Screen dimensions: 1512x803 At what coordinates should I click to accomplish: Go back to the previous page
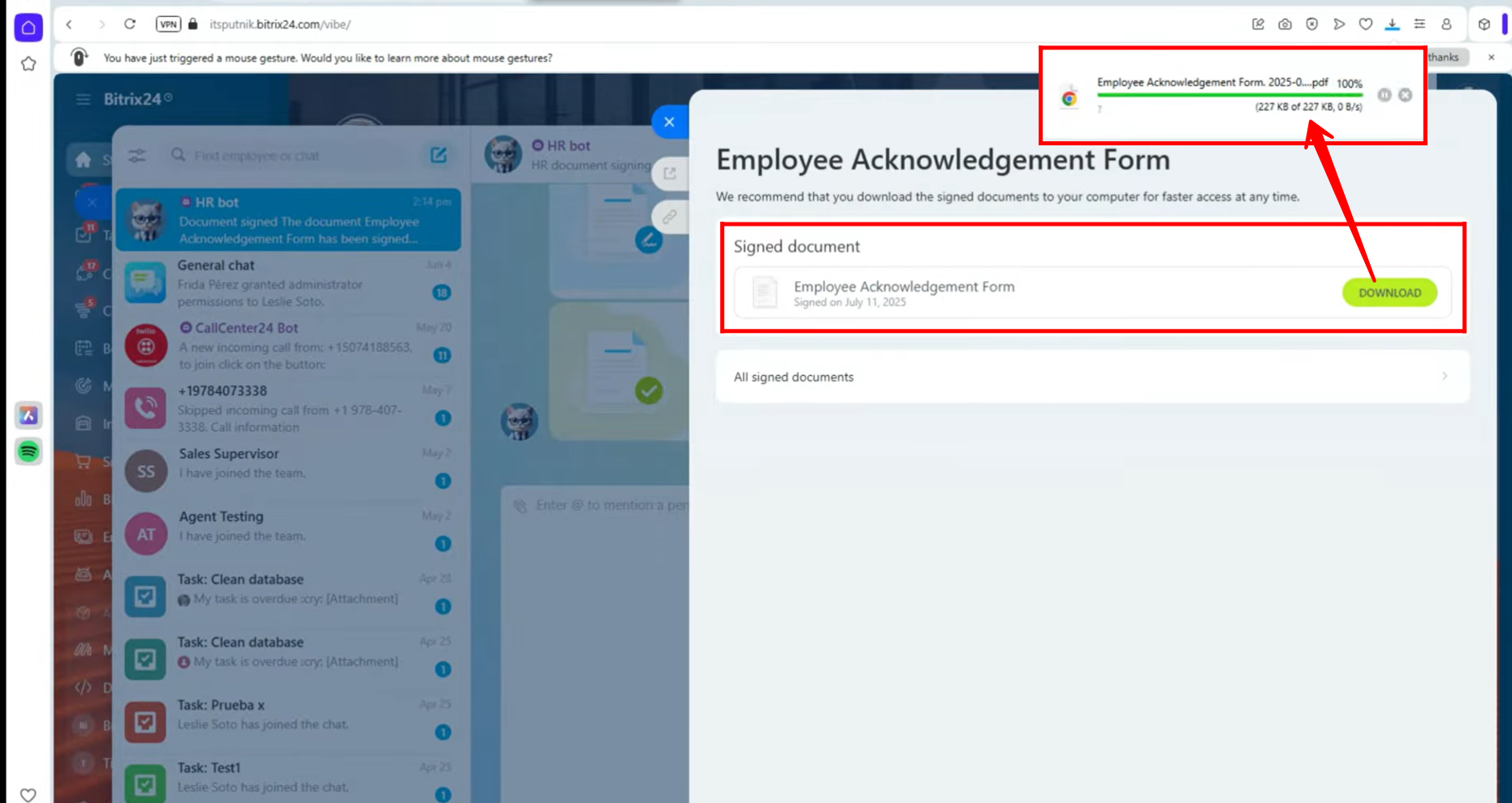[70, 24]
